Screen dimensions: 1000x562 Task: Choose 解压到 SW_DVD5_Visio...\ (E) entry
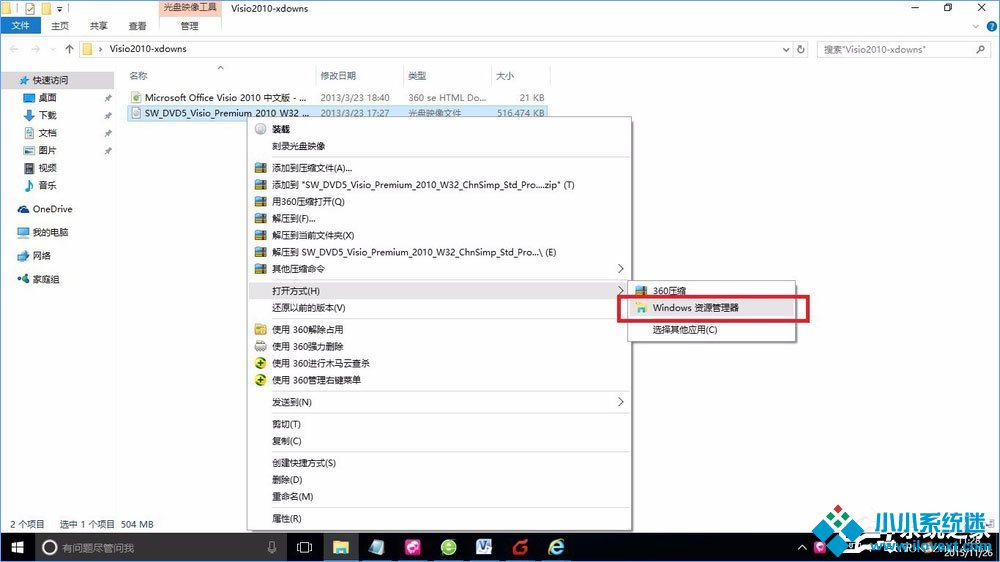(440, 252)
